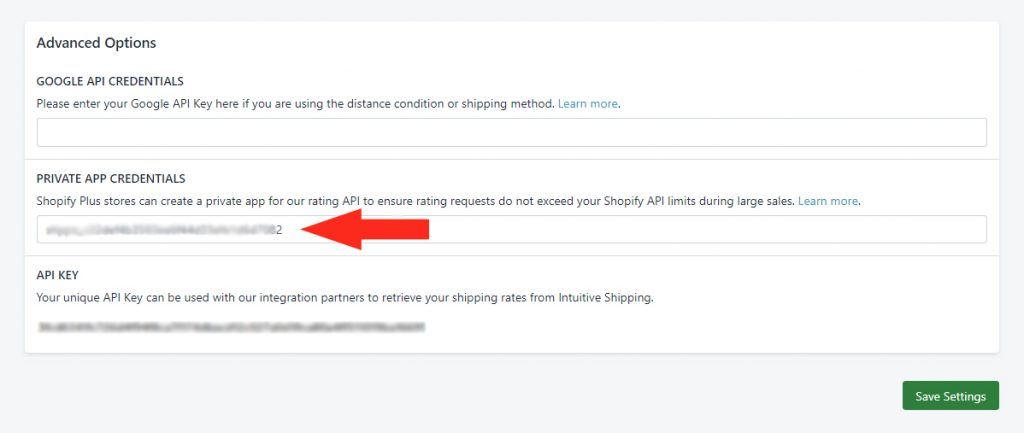Image resolution: width=1024 pixels, height=433 pixels.
Task: Click the PRIVATE APP CREDENTIALS section label
Action: [x=111, y=178]
